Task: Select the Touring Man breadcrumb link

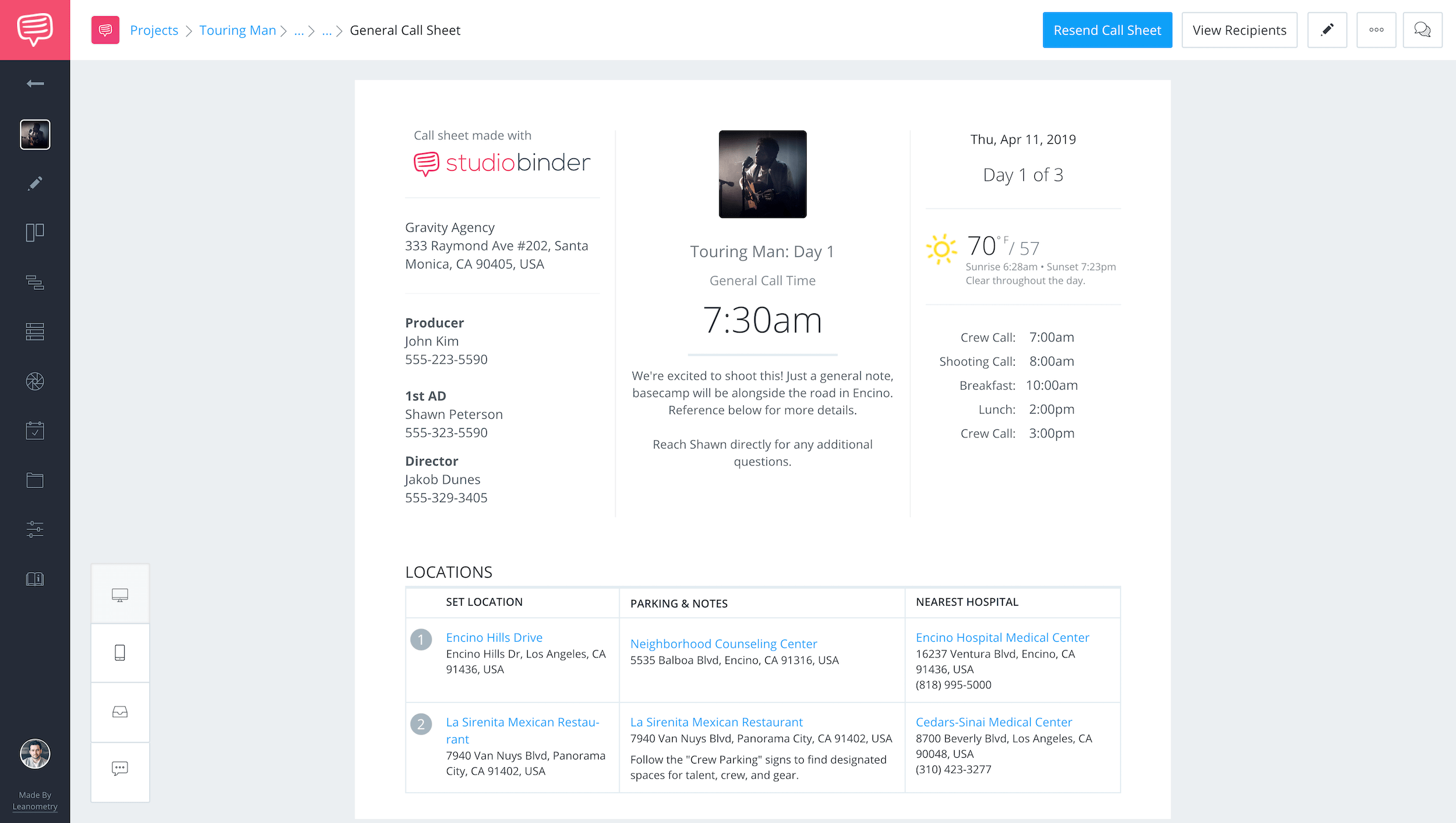Action: coord(237,30)
